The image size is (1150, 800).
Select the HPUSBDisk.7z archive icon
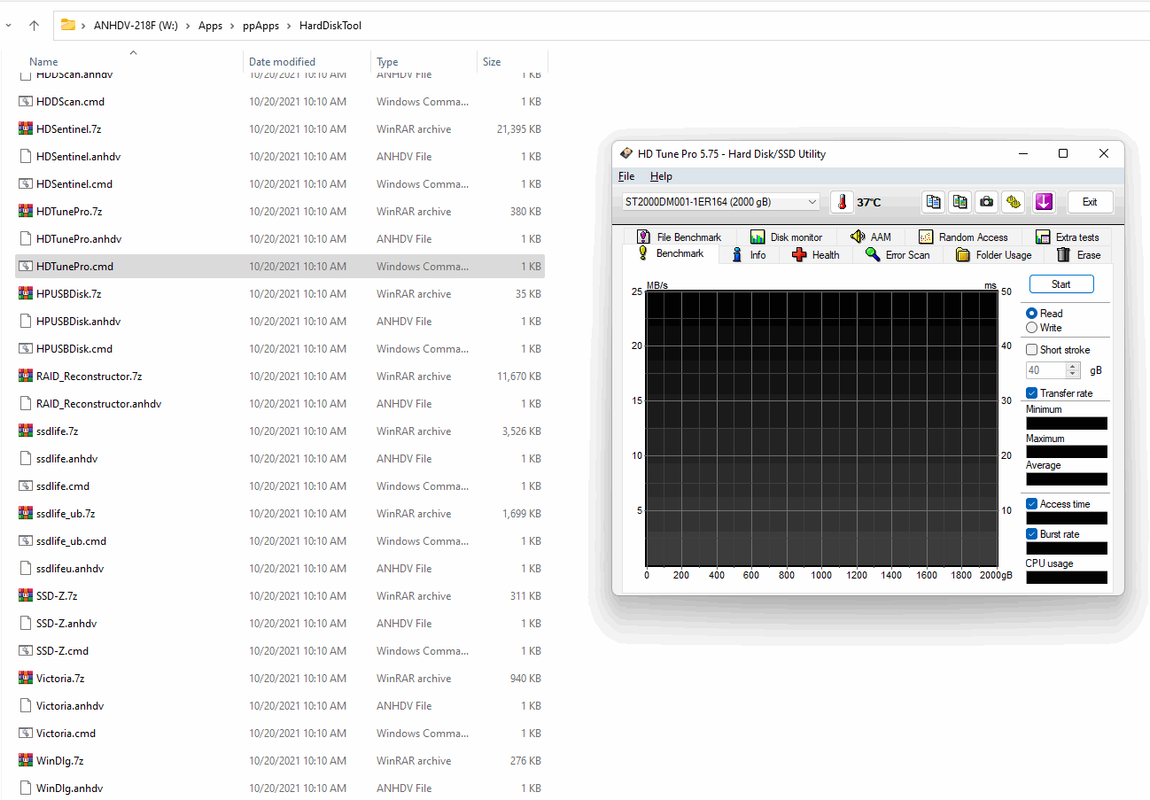pos(25,294)
